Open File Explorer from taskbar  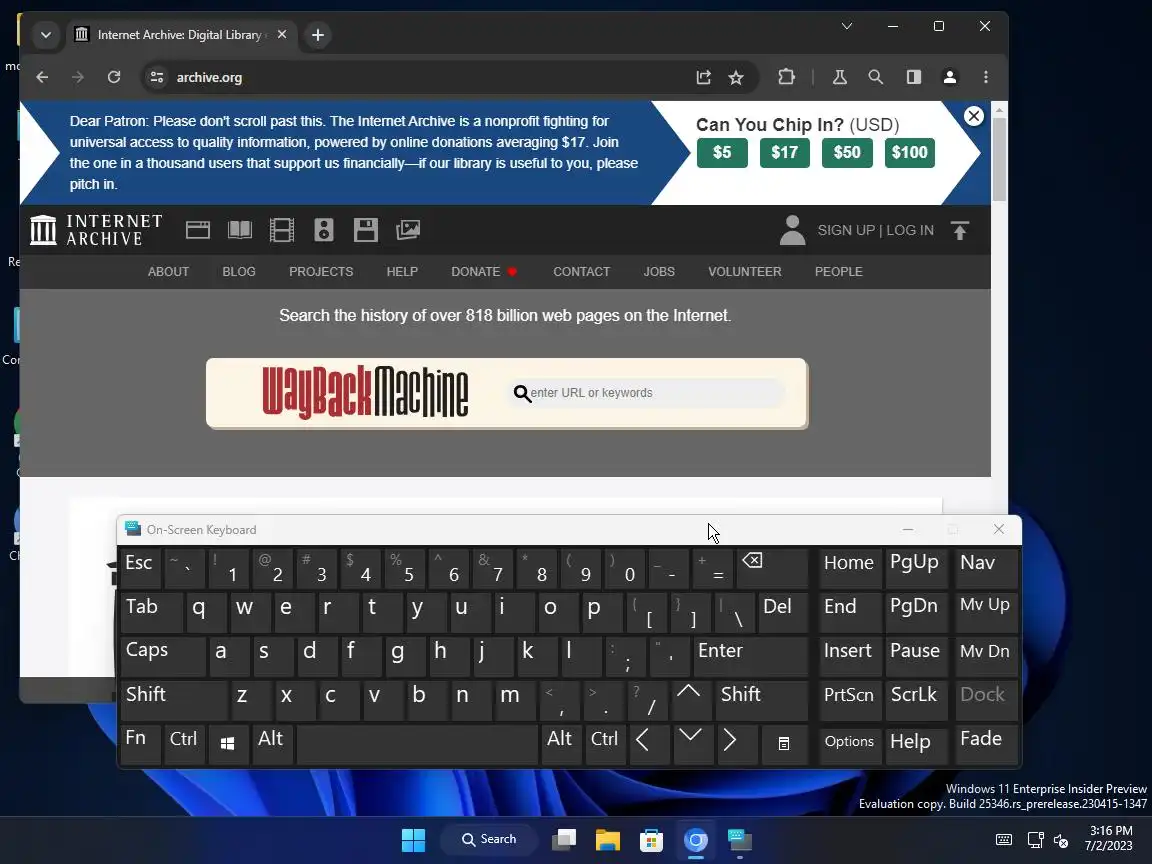coord(608,840)
